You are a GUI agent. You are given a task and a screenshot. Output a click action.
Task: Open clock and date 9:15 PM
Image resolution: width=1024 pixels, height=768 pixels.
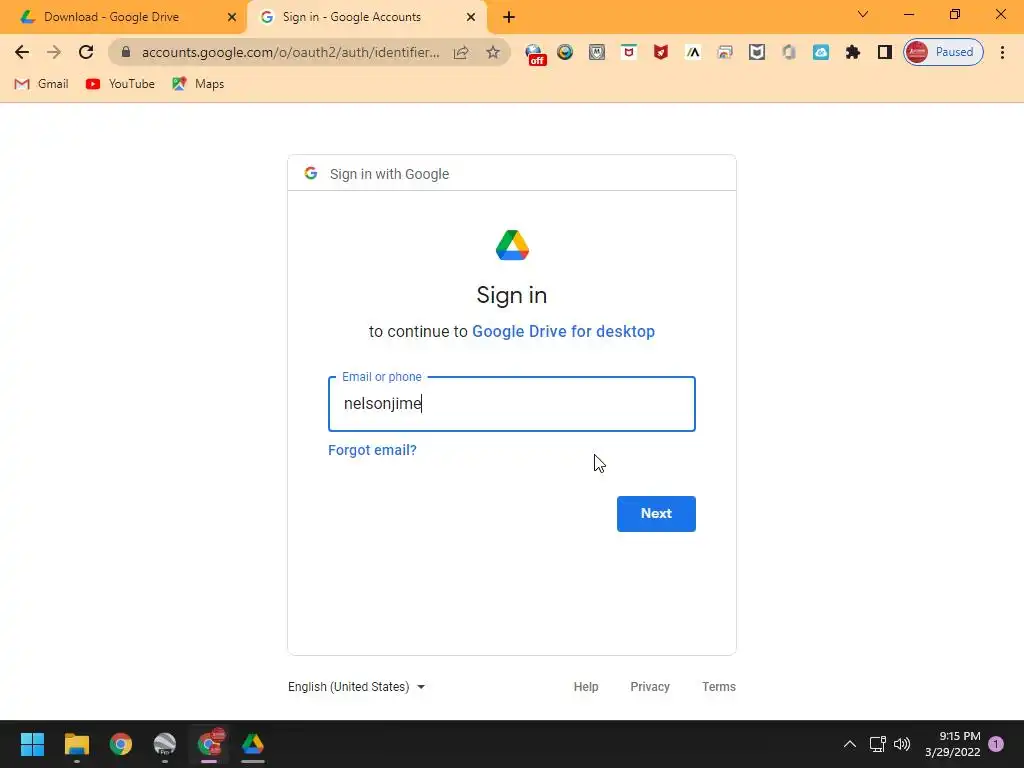tap(952, 744)
